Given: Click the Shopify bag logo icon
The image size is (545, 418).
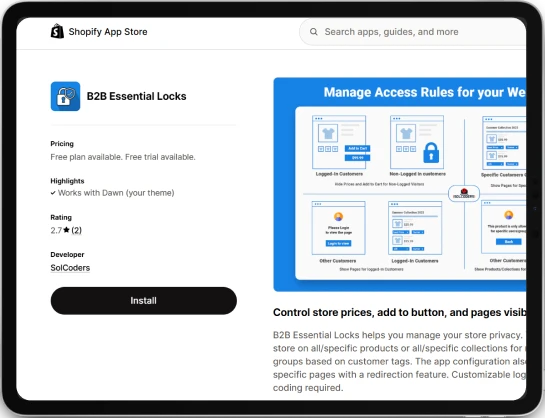Looking at the screenshot, I should [x=57, y=31].
